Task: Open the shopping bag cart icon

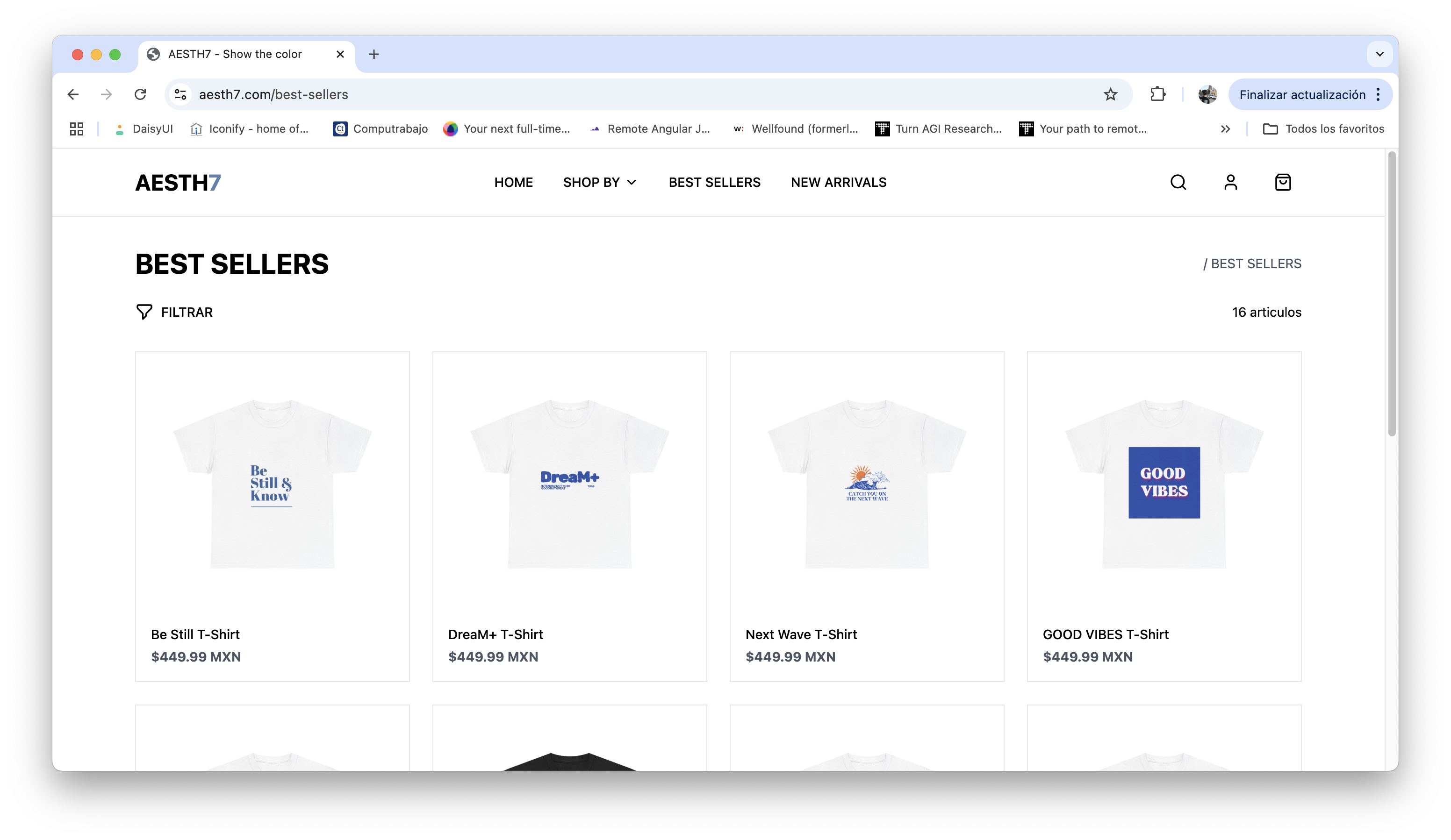Action: coord(1283,182)
